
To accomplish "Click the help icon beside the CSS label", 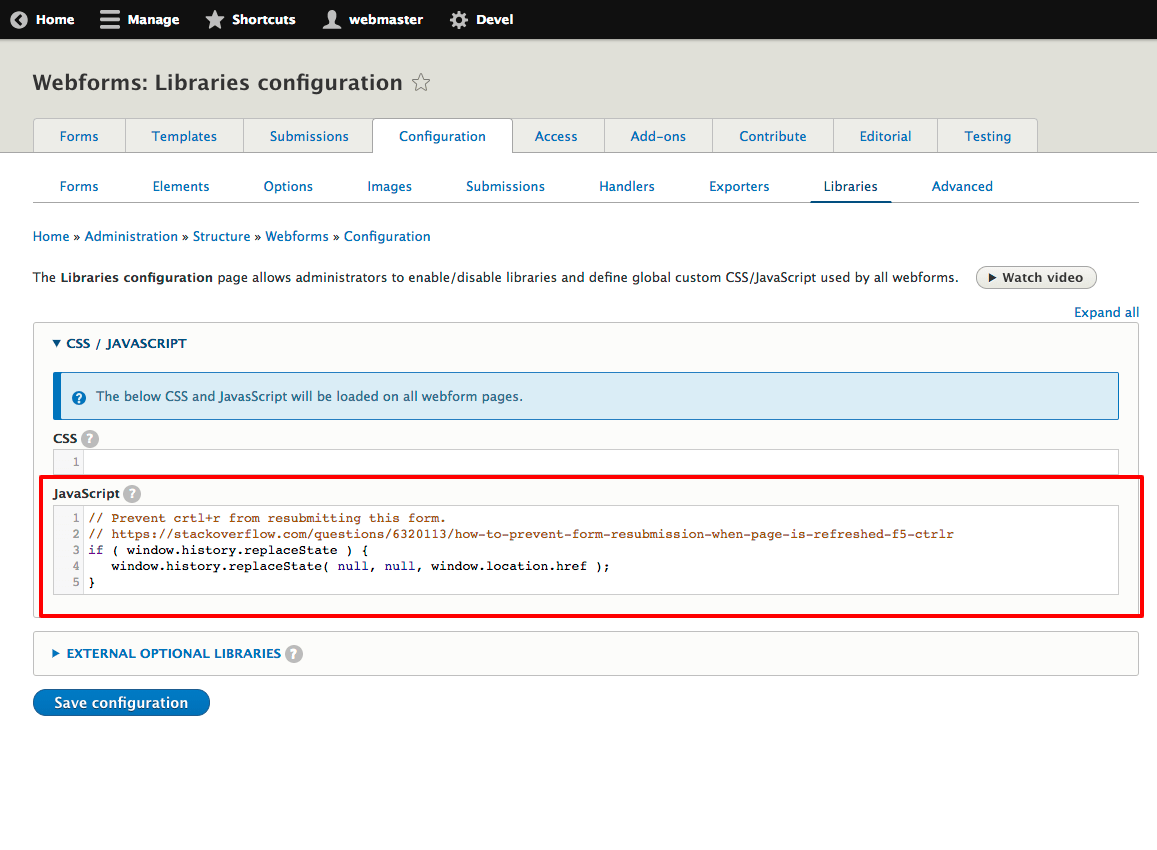I will (x=90, y=438).
